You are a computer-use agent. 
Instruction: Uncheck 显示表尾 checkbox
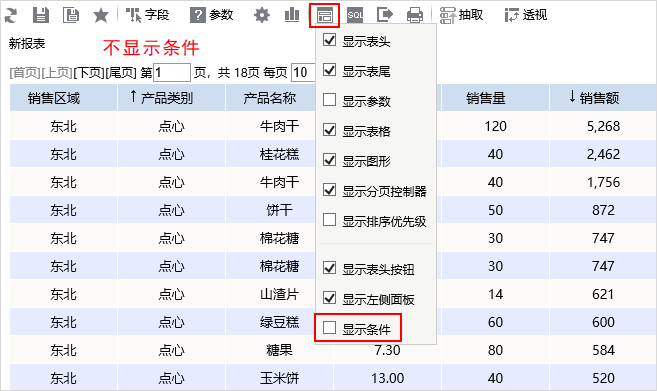pos(329,70)
